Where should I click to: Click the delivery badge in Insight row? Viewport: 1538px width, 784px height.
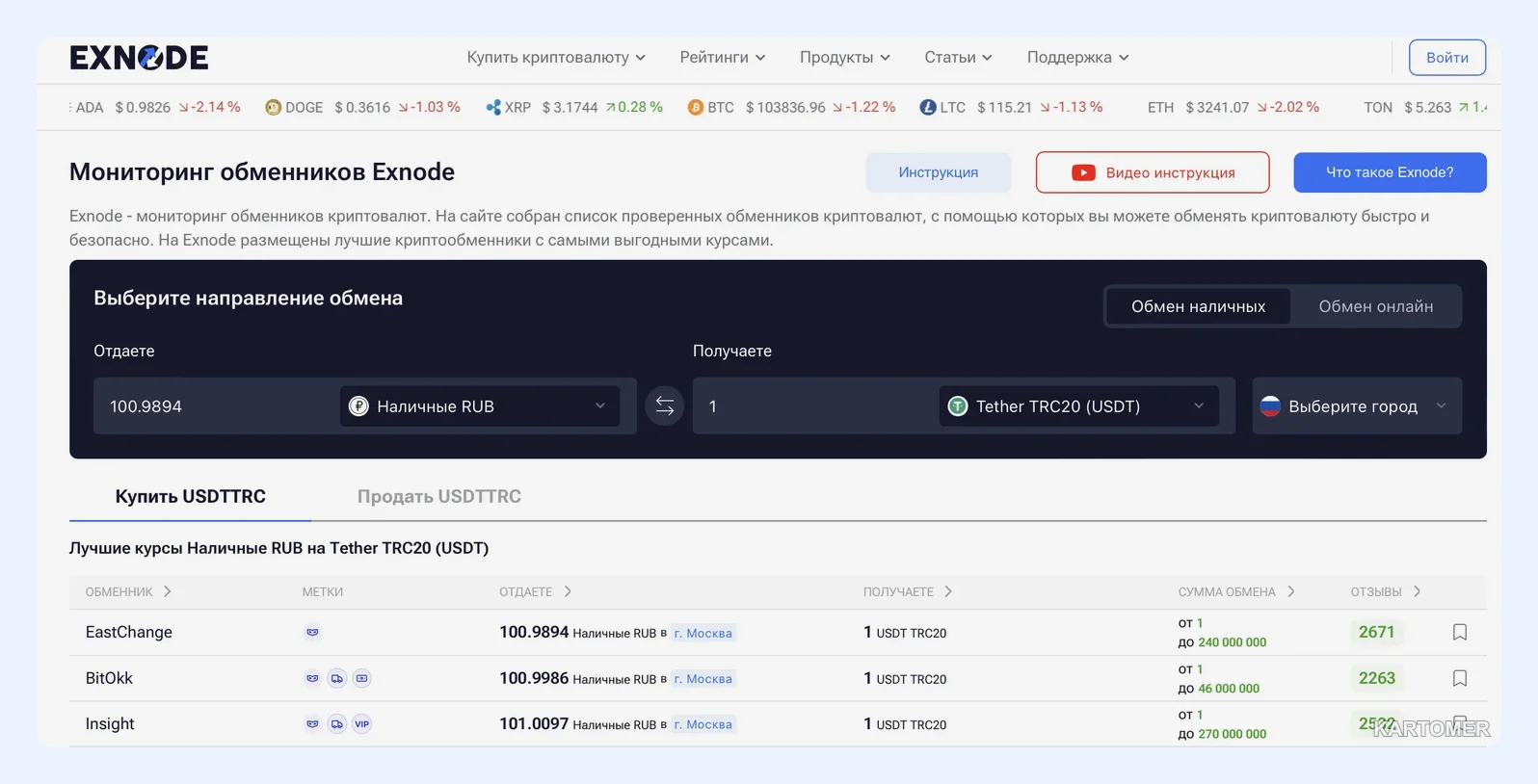click(x=336, y=724)
